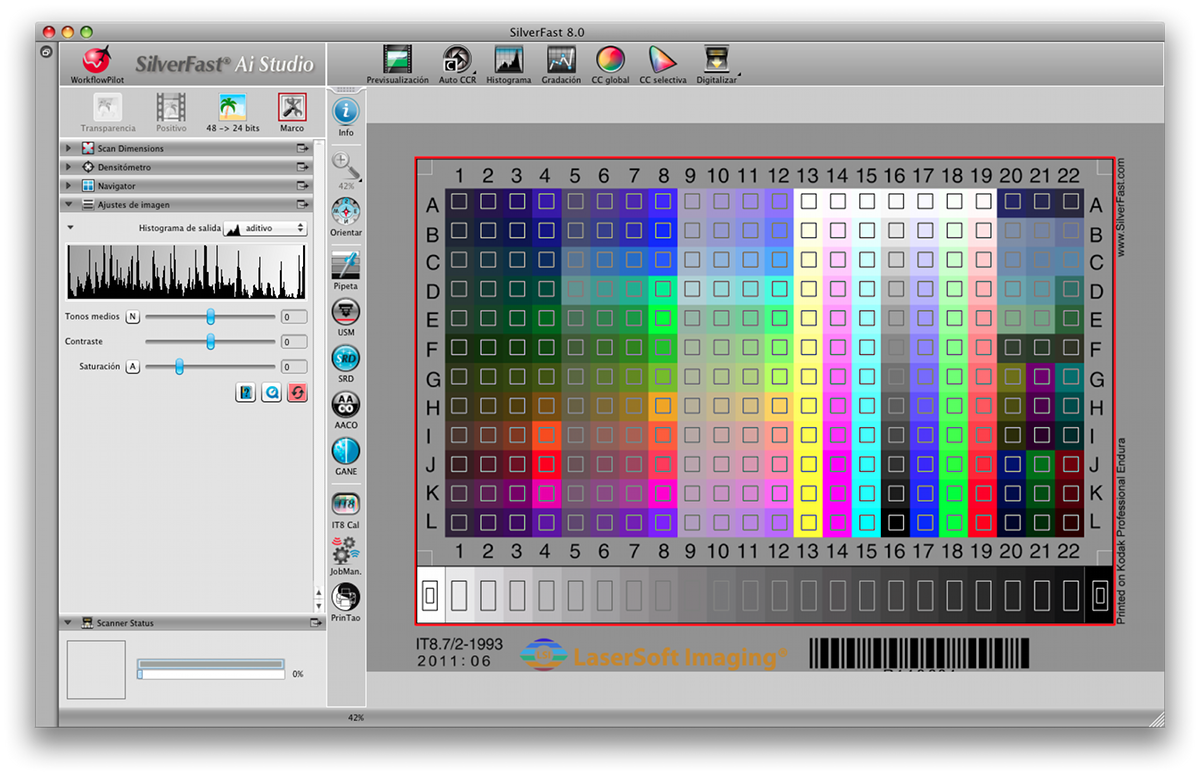Start scan with Digitalizar icon
The height and width of the screenshot is (776, 1200).
point(716,60)
